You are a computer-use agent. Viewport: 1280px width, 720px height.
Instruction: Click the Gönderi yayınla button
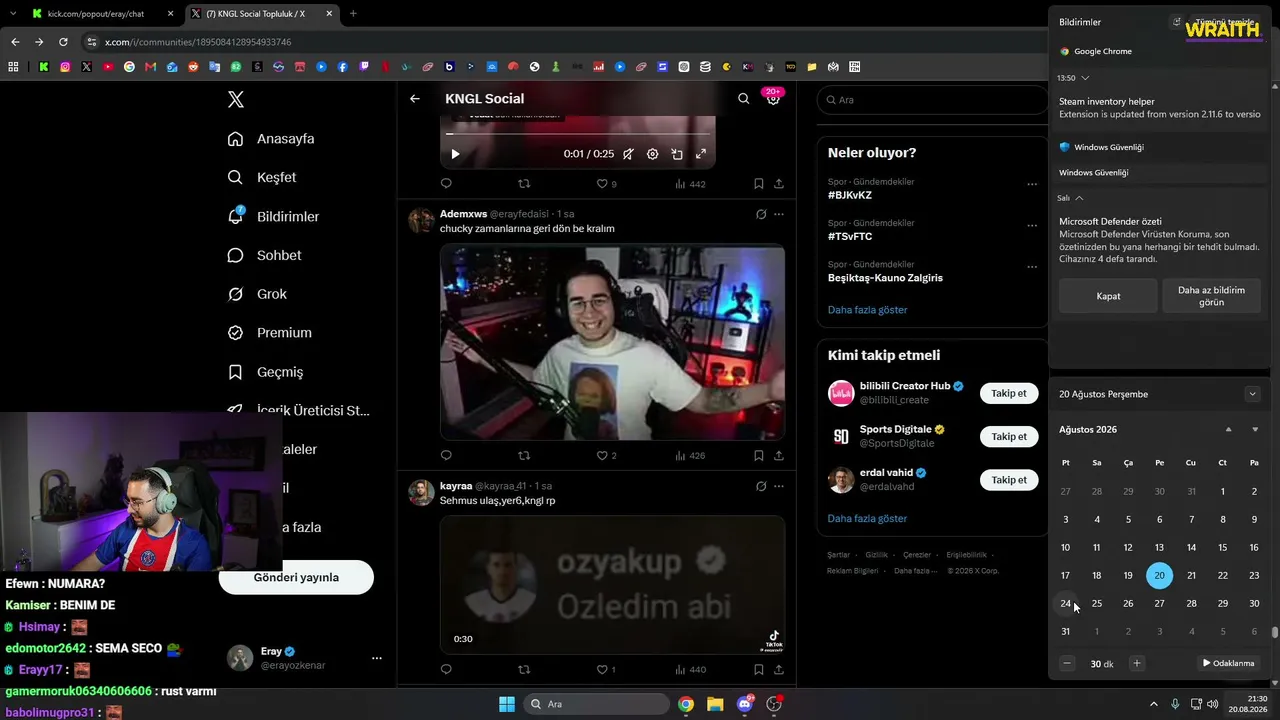[296, 577]
